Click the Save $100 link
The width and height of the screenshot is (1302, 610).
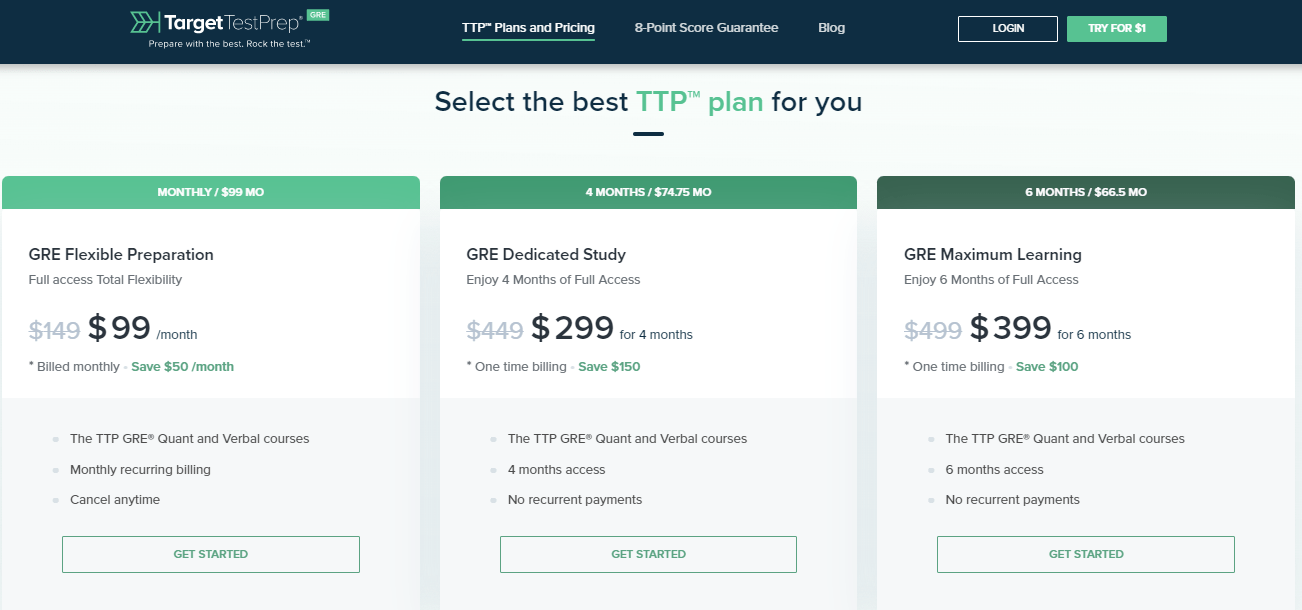coord(1046,367)
